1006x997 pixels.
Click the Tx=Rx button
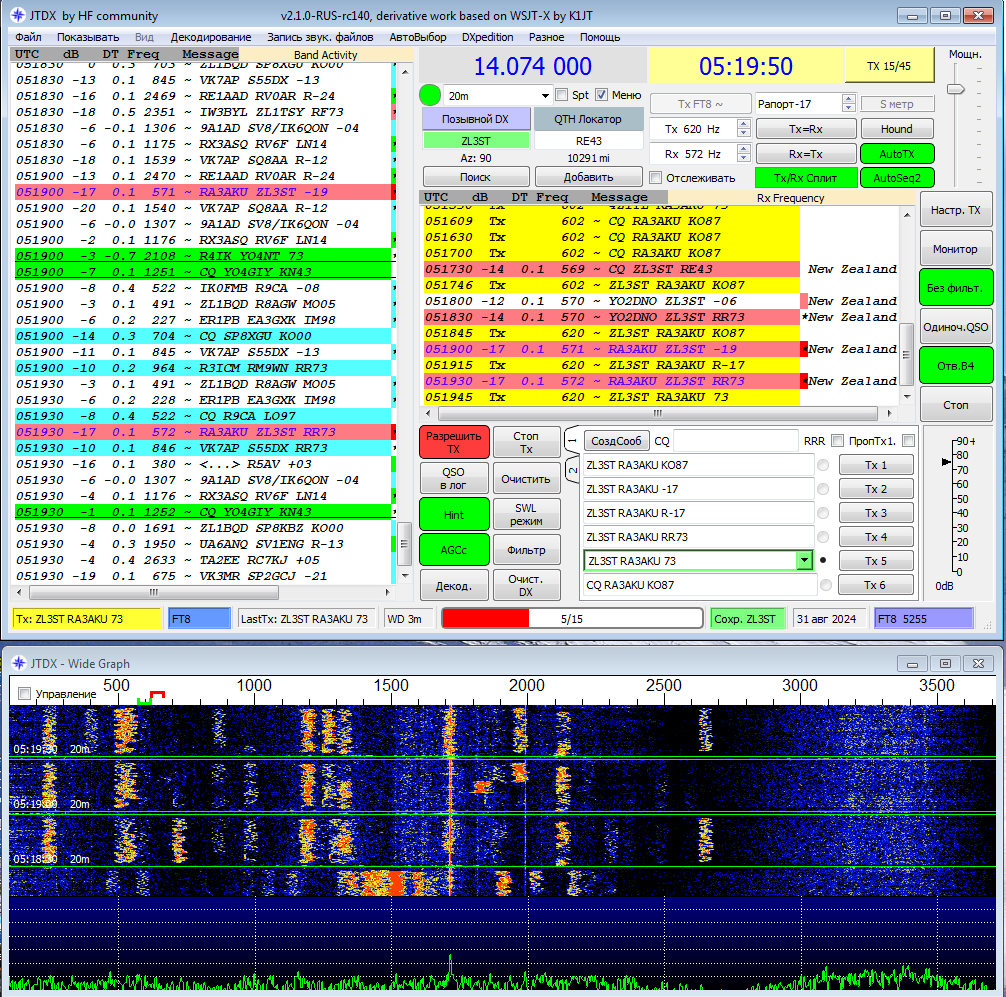806,128
